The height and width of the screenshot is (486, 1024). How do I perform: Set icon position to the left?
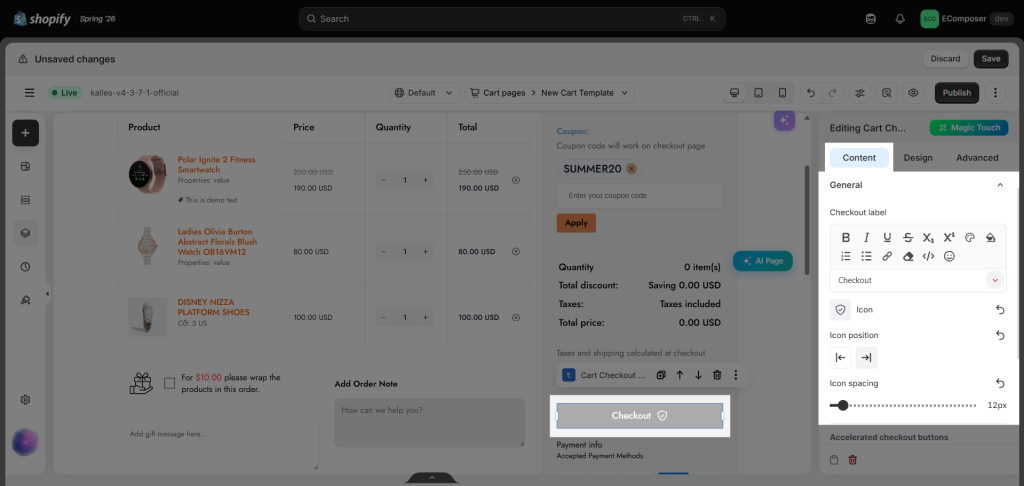(840, 358)
